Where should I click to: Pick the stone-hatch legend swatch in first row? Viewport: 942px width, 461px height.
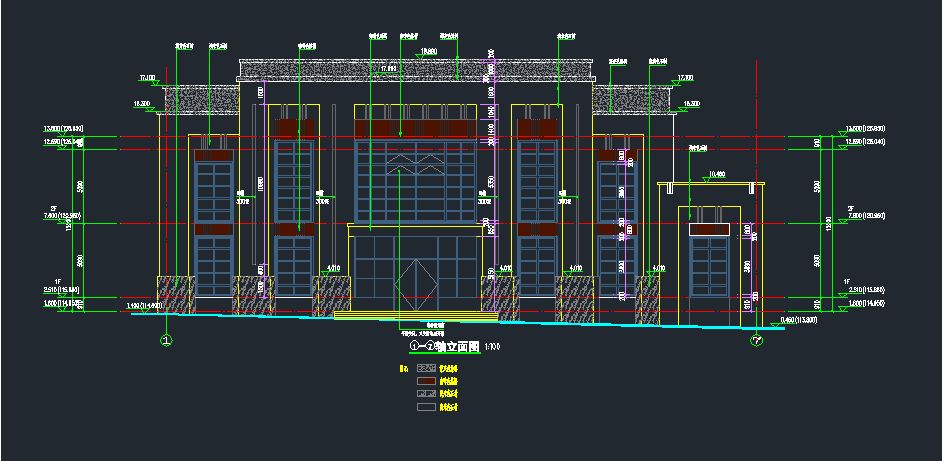[426, 368]
